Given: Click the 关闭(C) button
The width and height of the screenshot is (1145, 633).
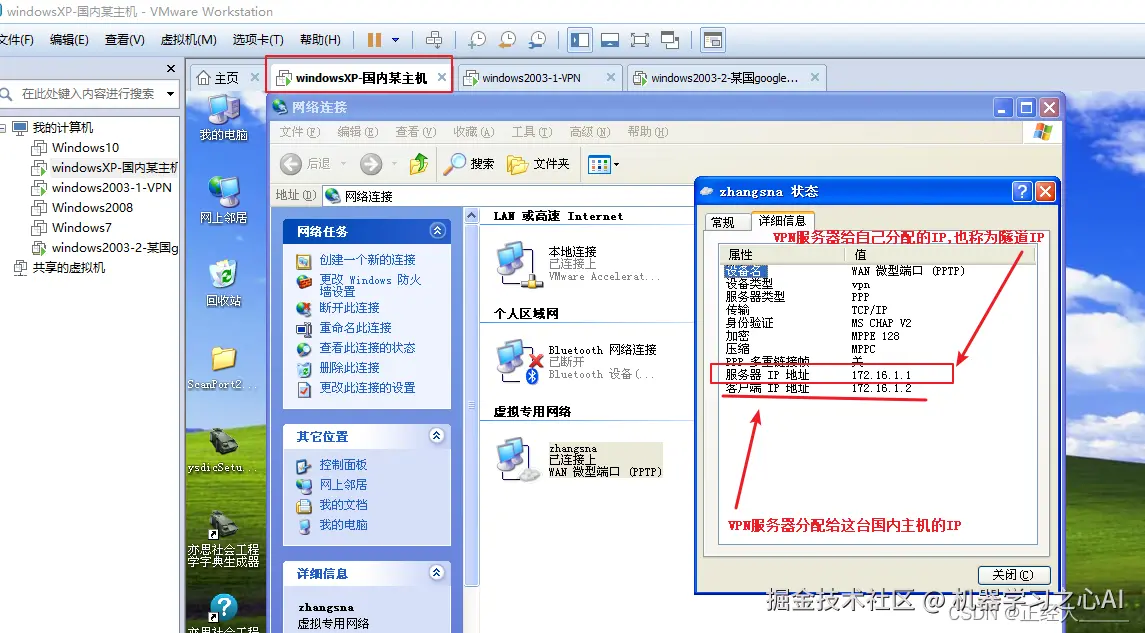Looking at the screenshot, I should click(1014, 575).
